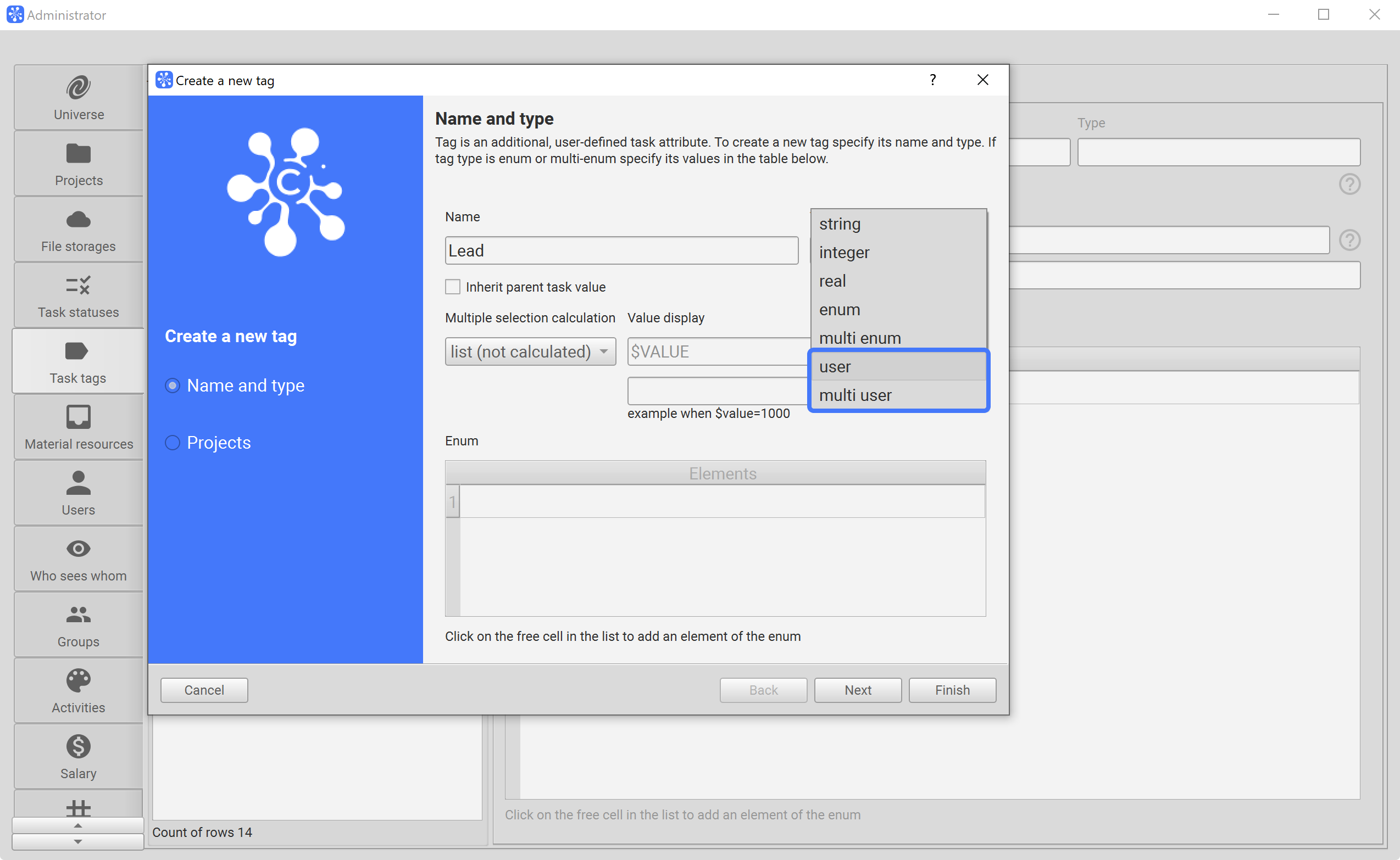Click the 'Name and type' heading
This screenshot has width=1400, height=860.
pos(494,118)
